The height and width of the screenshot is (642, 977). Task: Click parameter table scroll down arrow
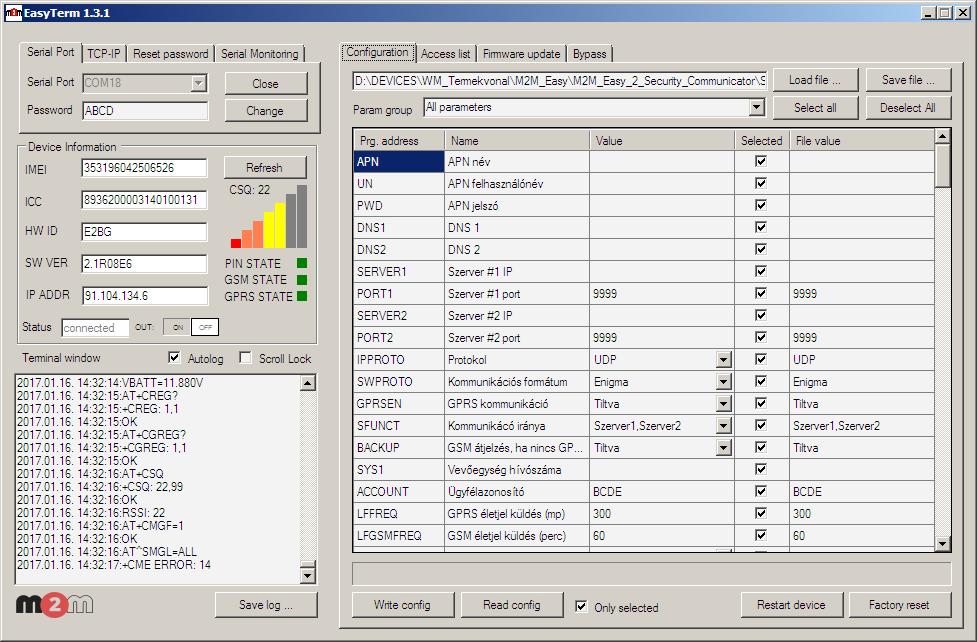[x=942, y=544]
